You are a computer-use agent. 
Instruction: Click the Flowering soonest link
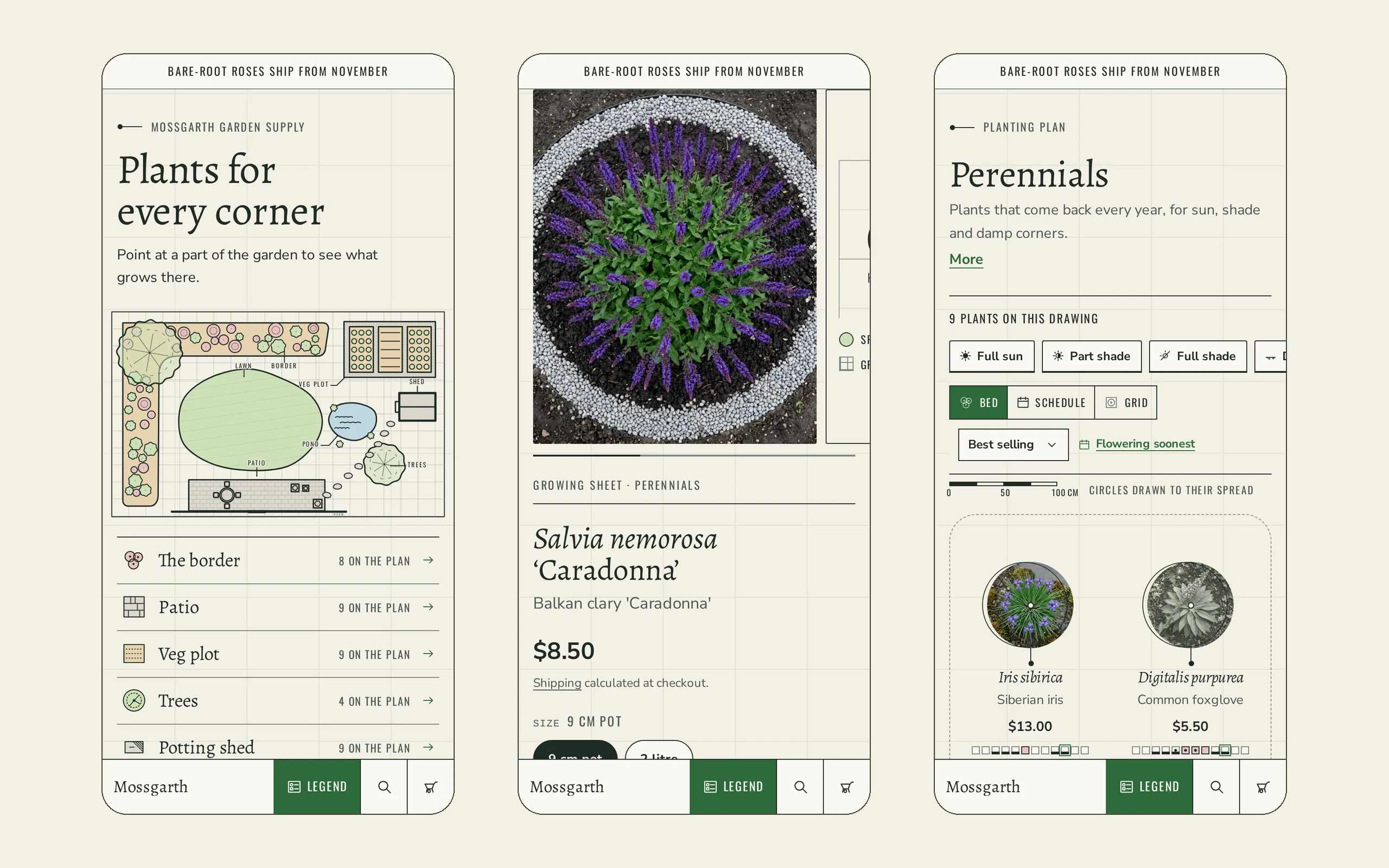click(1145, 444)
